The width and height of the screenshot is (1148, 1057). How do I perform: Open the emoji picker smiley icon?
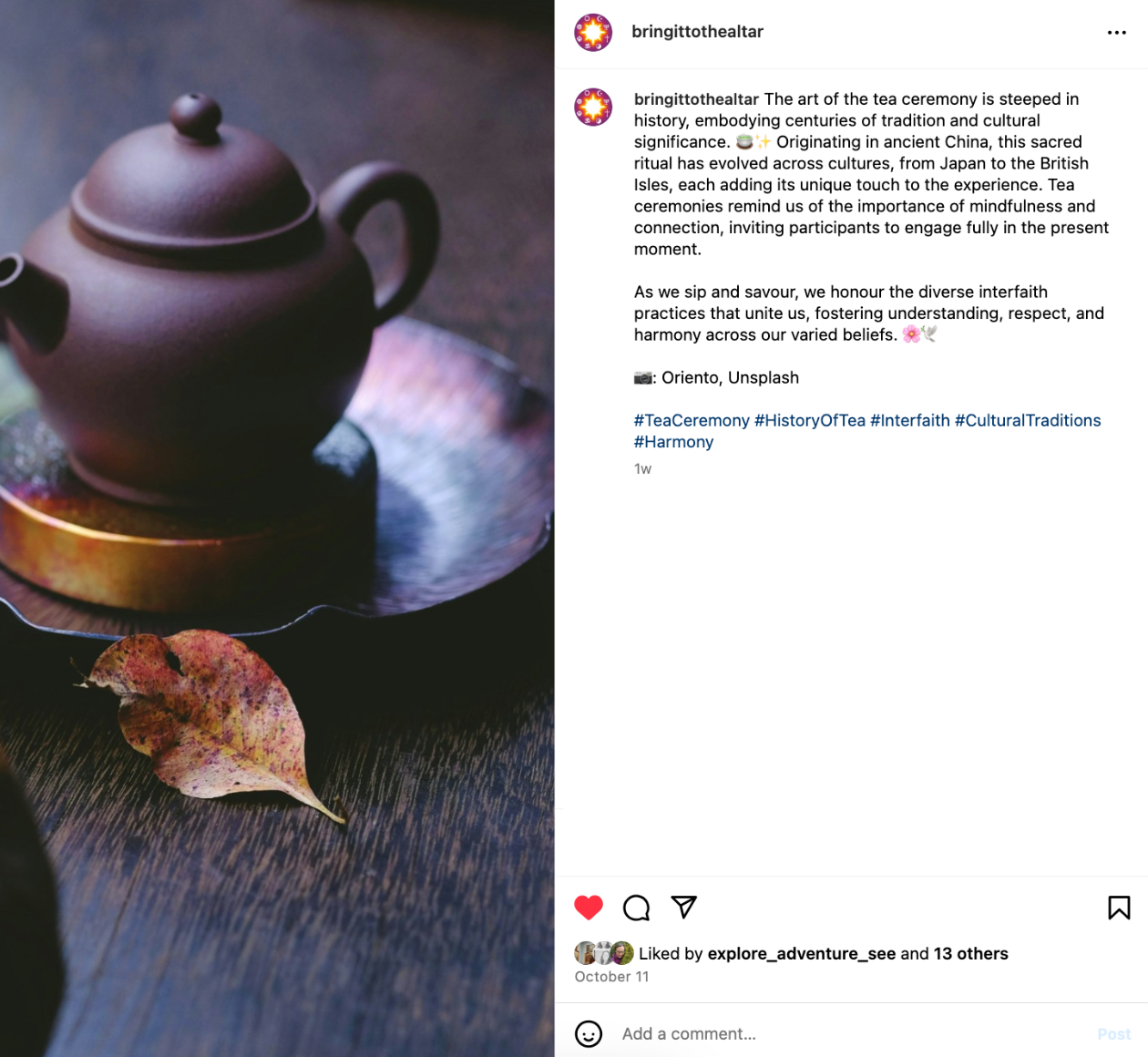click(589, 1034)
